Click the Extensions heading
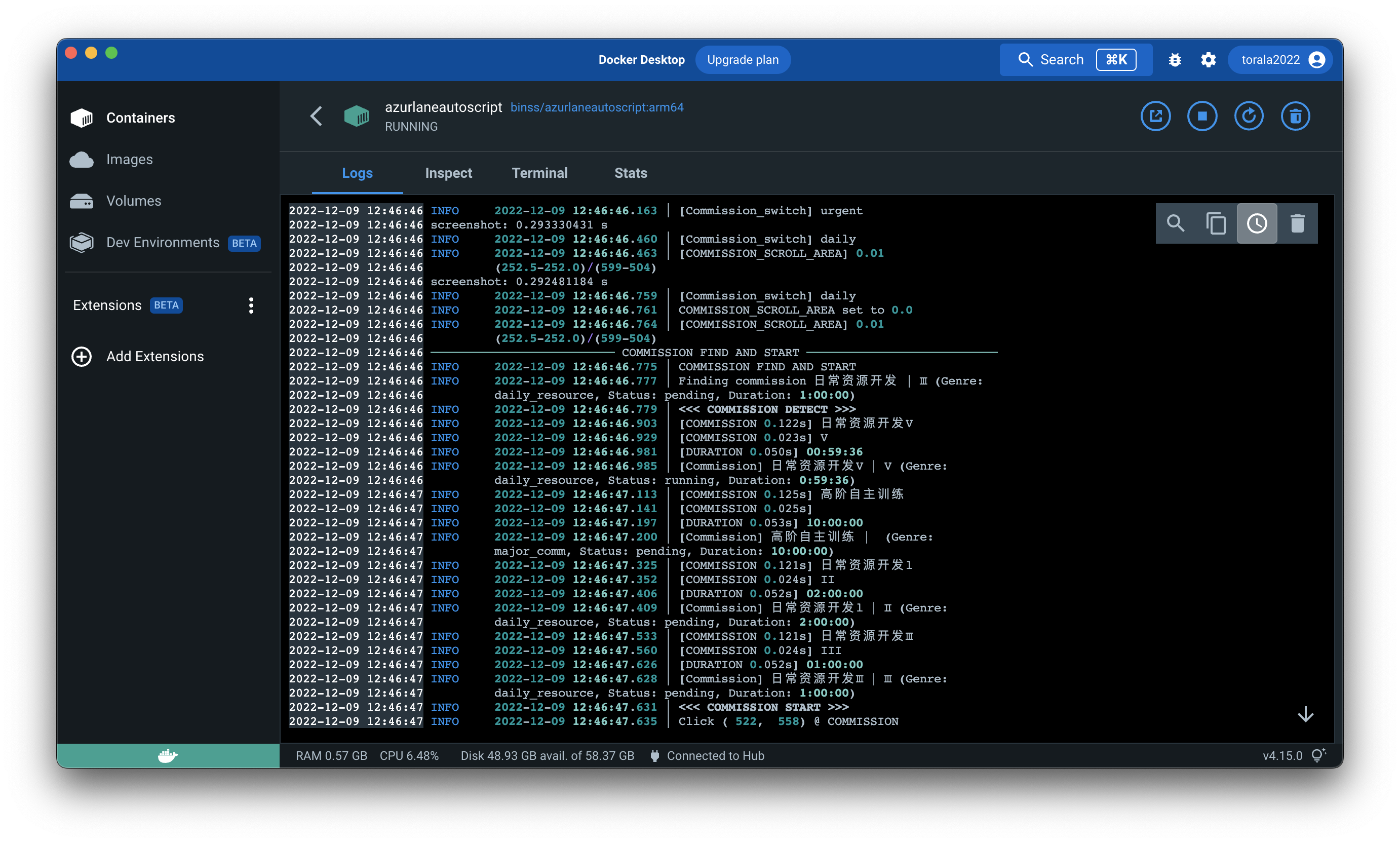The height and width of the screenshot is (843, 1400). (107, 305)
